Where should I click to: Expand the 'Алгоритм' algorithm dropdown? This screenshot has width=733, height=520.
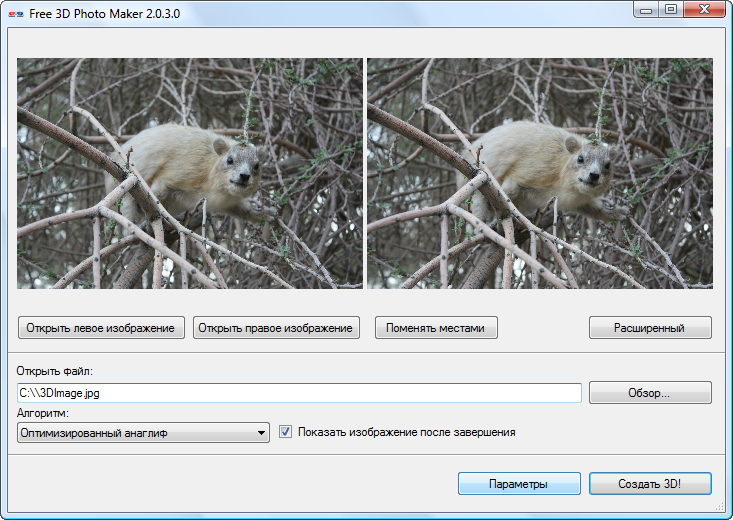click(143, 433)
